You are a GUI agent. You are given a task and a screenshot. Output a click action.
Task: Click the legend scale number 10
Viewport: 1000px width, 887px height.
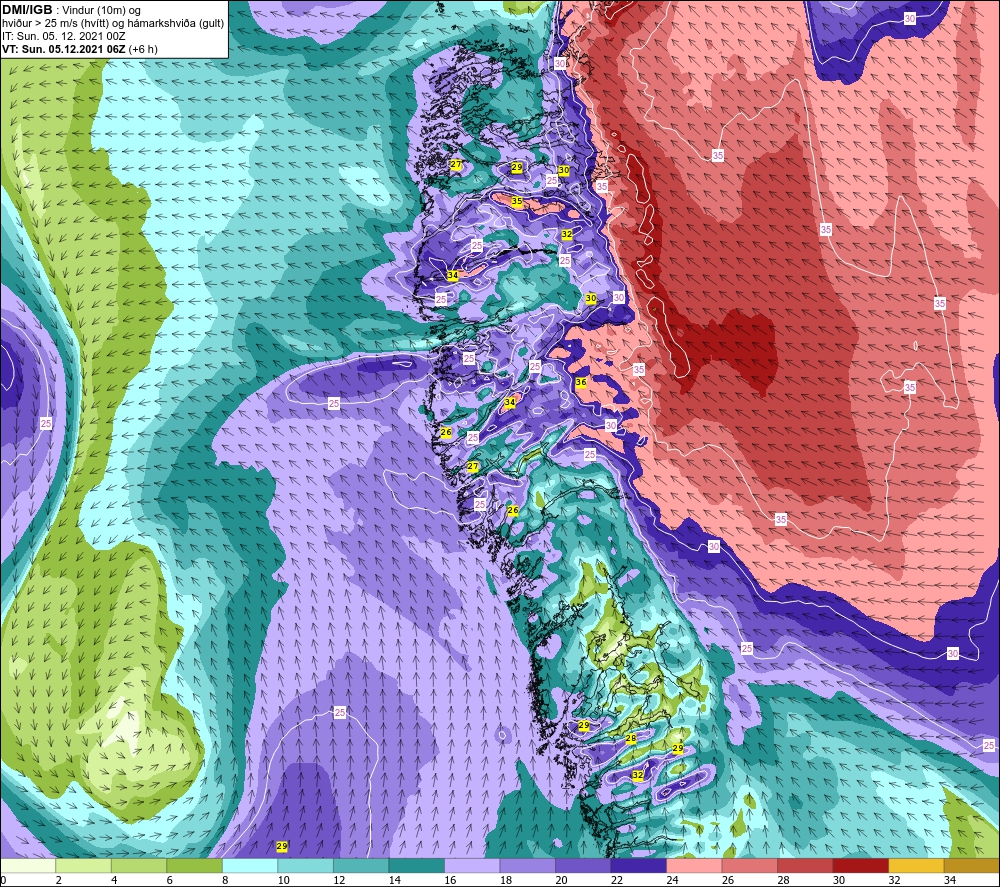[x=284, y=880]
